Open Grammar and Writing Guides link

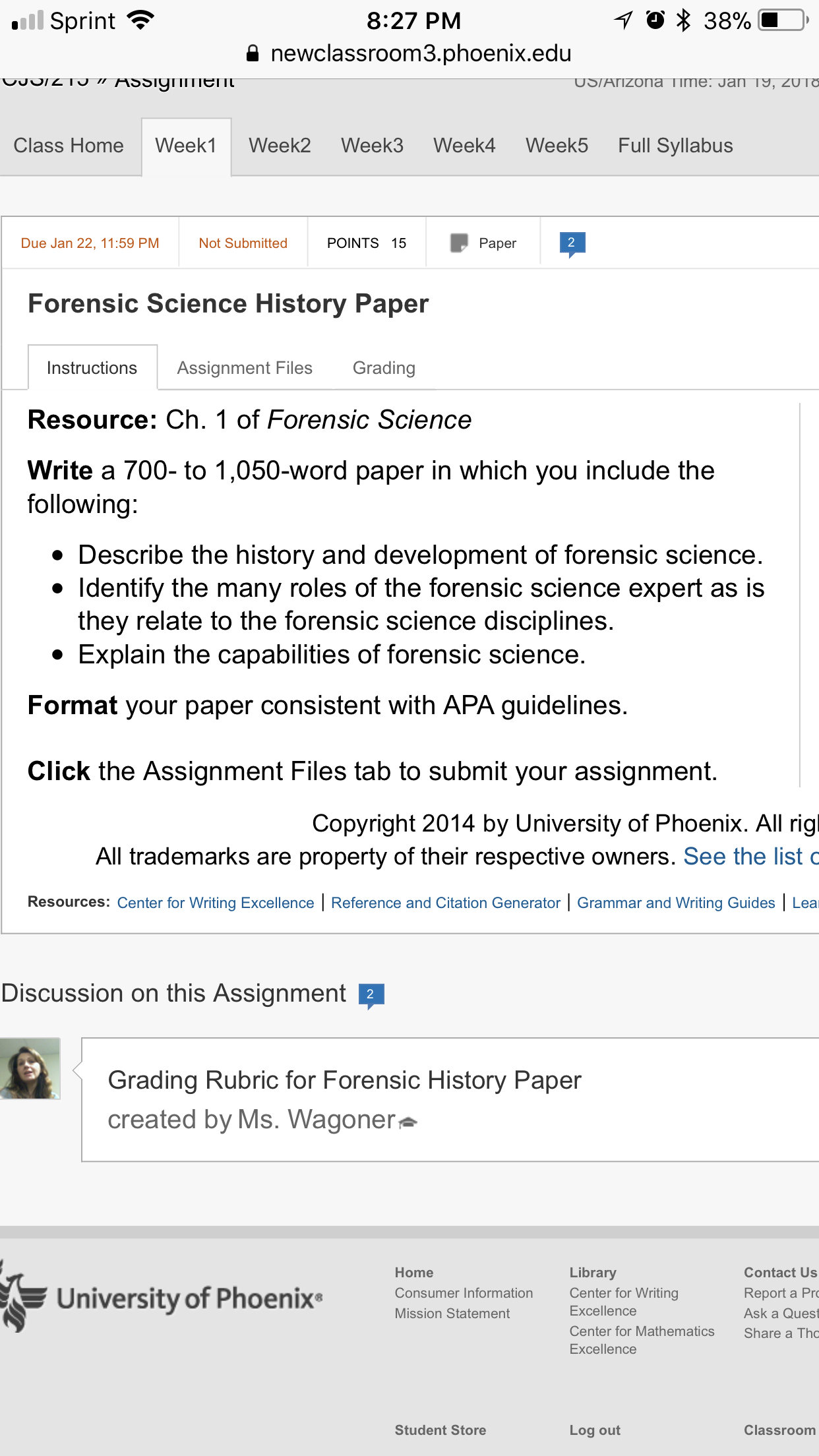(x=676, y=903)
